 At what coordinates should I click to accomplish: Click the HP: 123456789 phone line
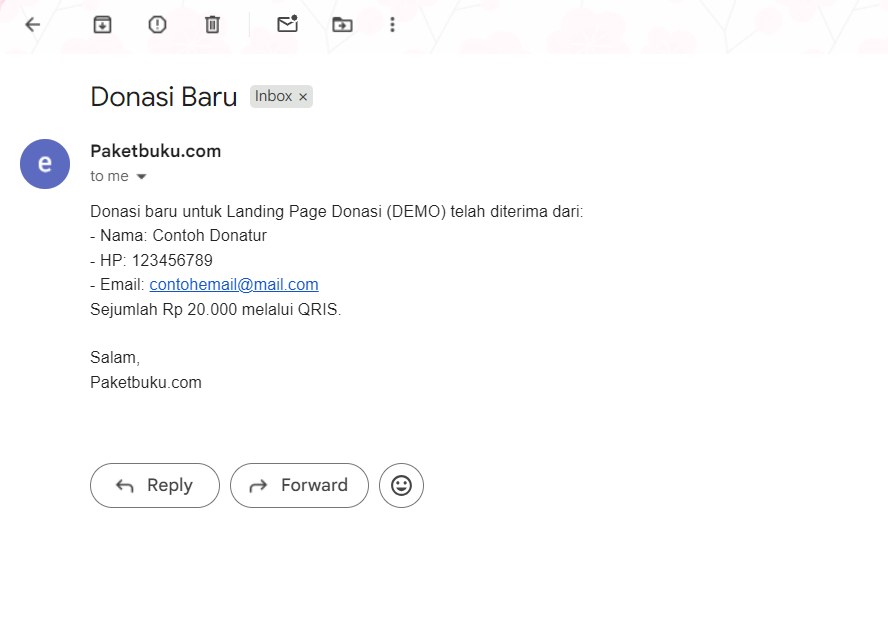151,260
